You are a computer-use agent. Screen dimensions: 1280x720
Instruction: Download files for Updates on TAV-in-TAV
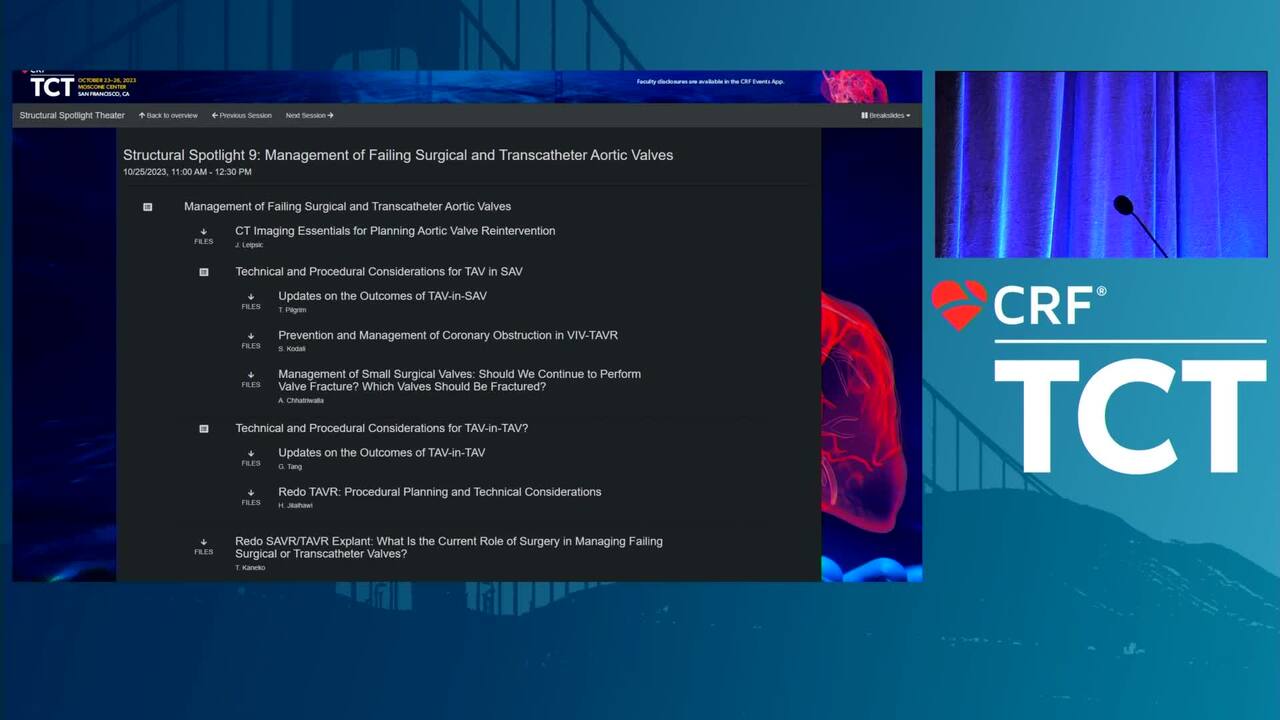tap(251, 458)
